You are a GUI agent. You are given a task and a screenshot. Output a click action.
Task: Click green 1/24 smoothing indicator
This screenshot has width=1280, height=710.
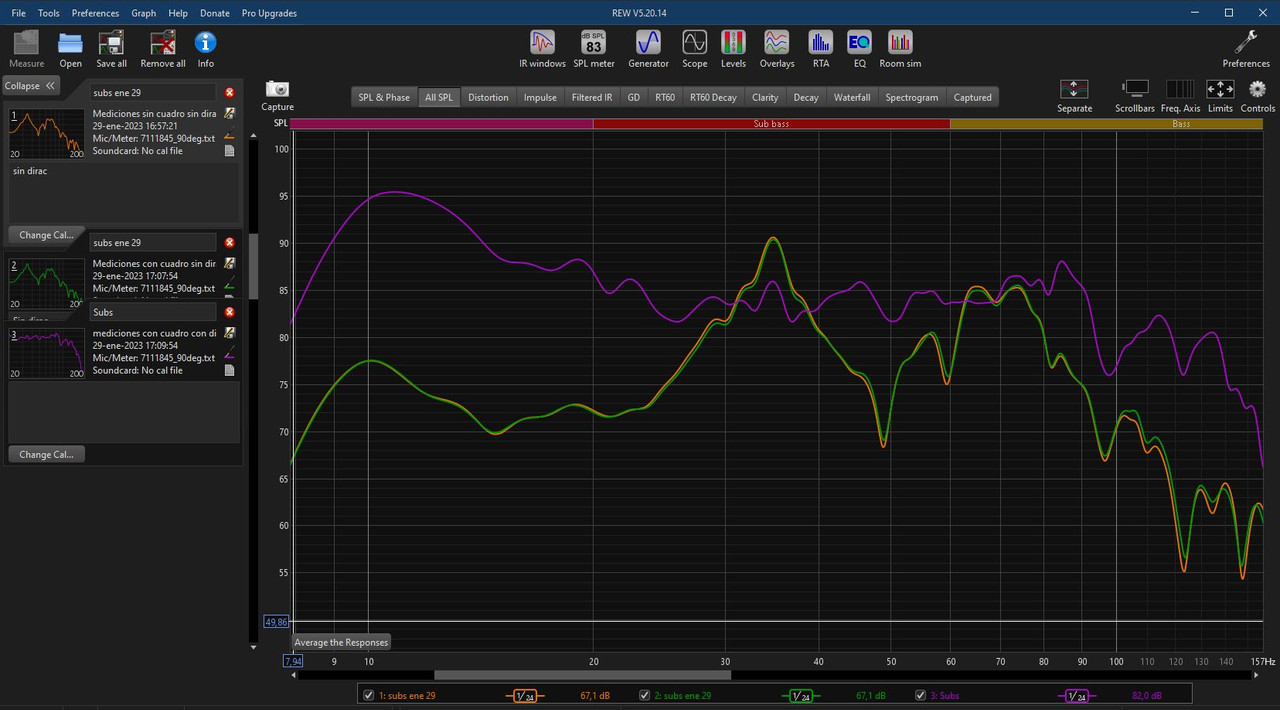(800, 695)
